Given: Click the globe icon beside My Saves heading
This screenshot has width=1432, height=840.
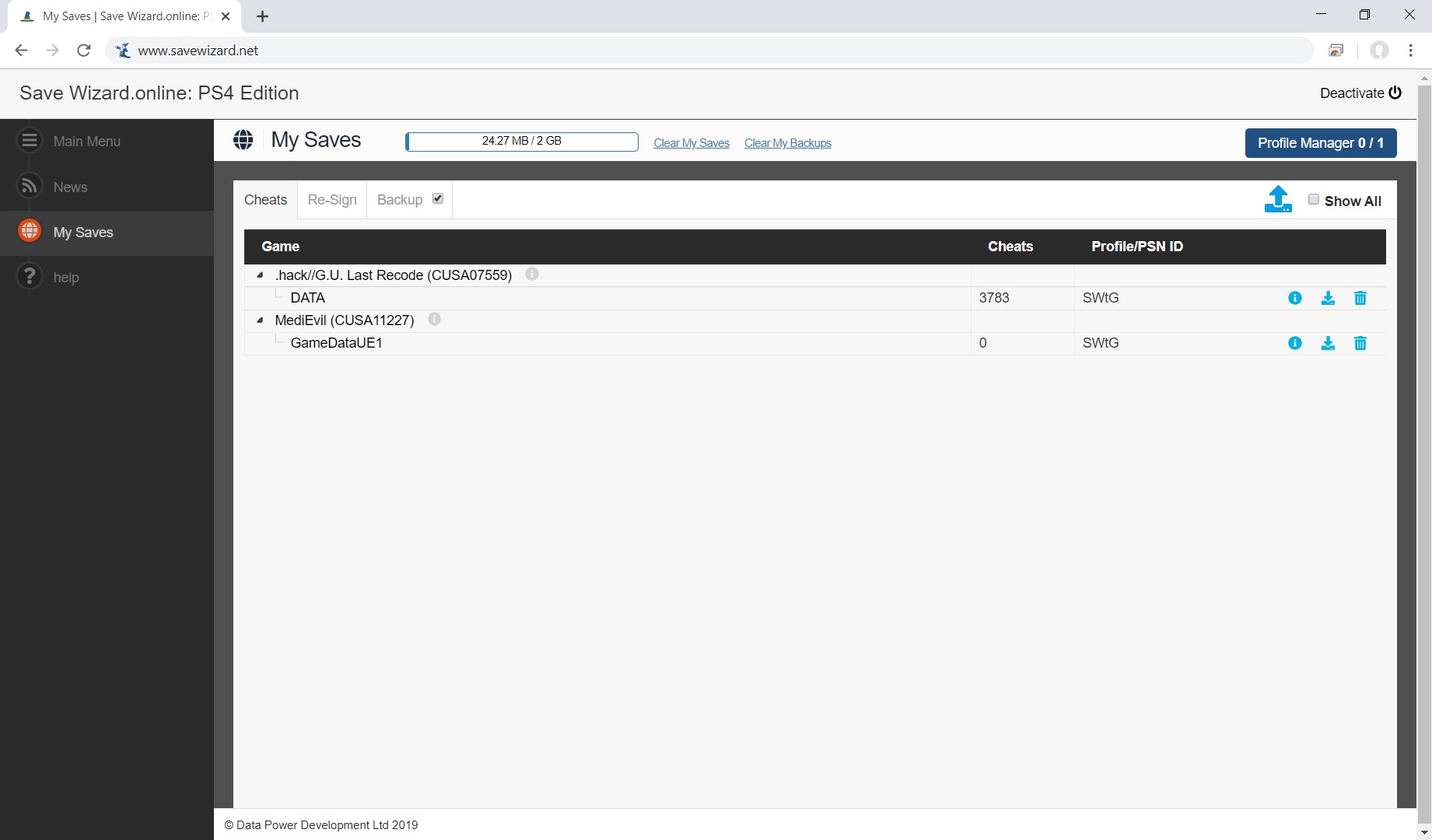Looking at the screenshot, I should 243,140.
